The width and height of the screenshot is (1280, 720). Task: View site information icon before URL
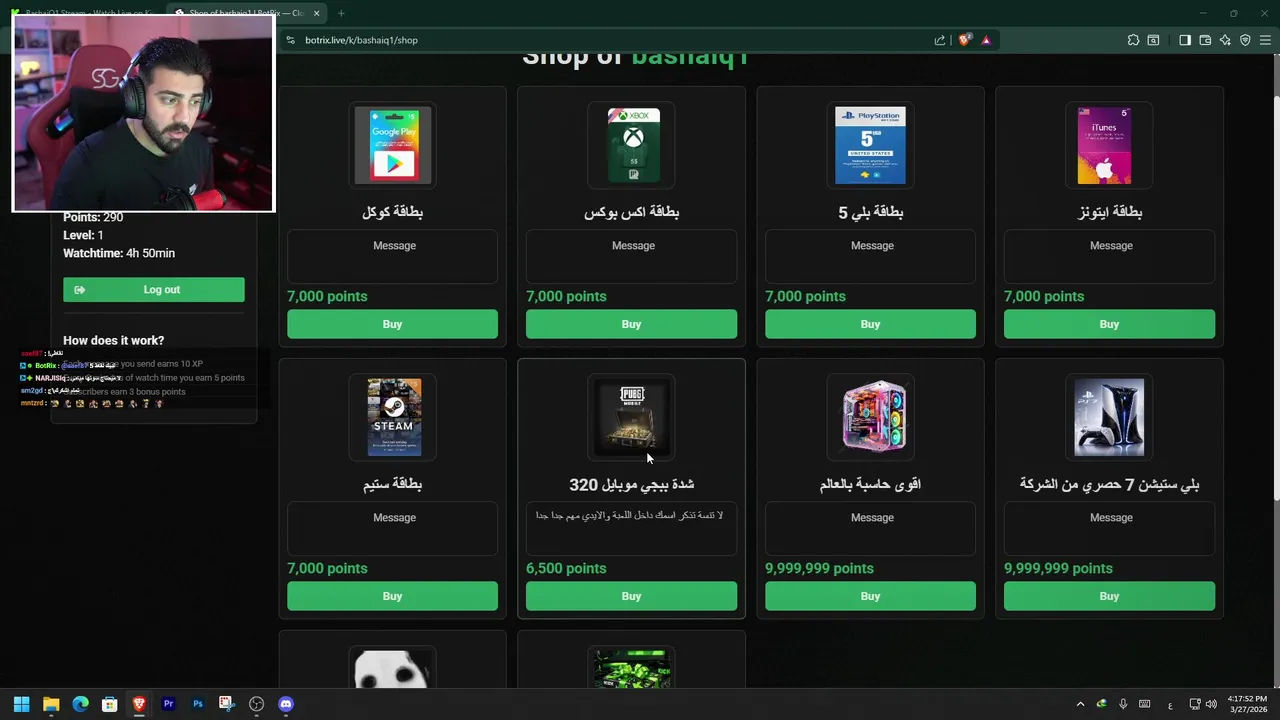[290, 40]
